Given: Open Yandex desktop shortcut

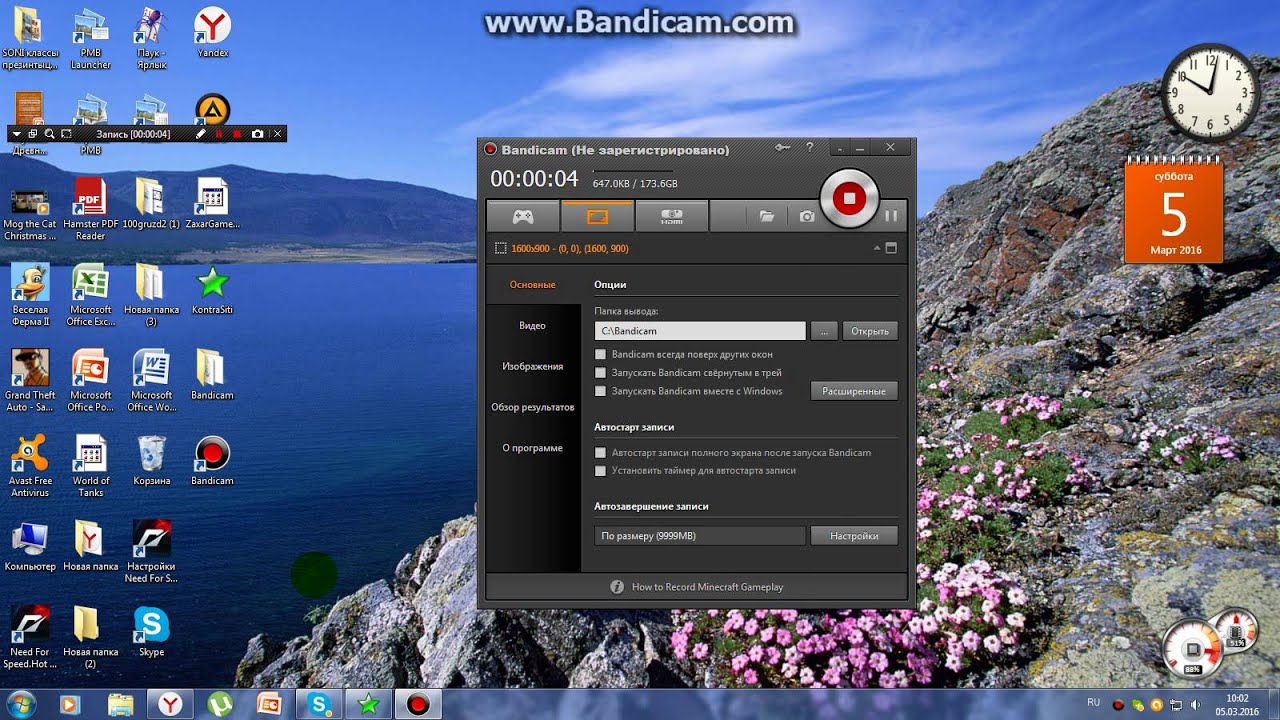Looking at the screenshot, I should [x=212, y=33].
